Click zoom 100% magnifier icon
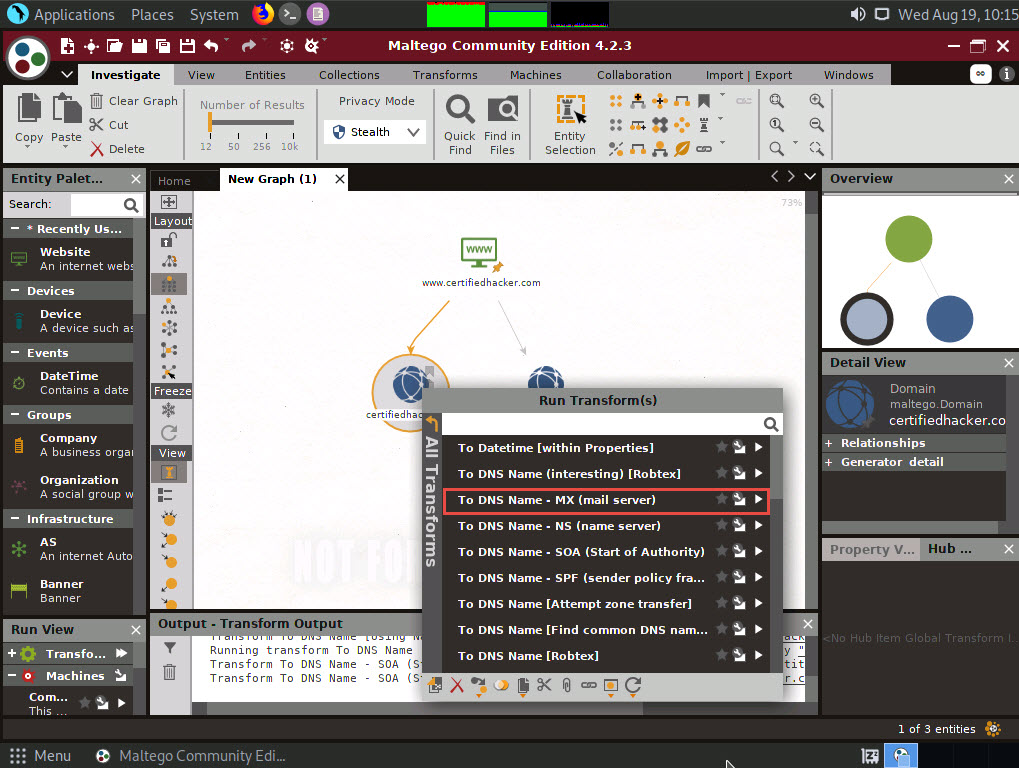 776,125
